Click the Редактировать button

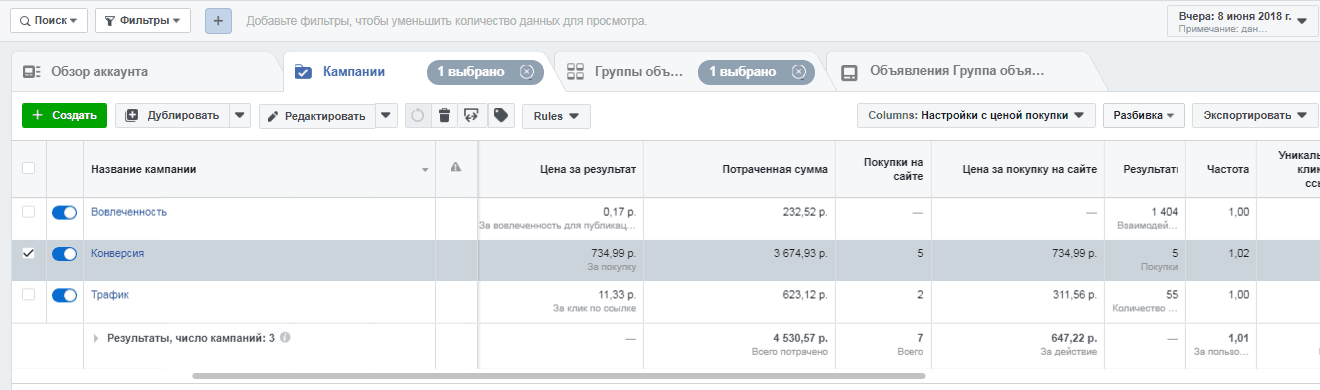point(317,116)
